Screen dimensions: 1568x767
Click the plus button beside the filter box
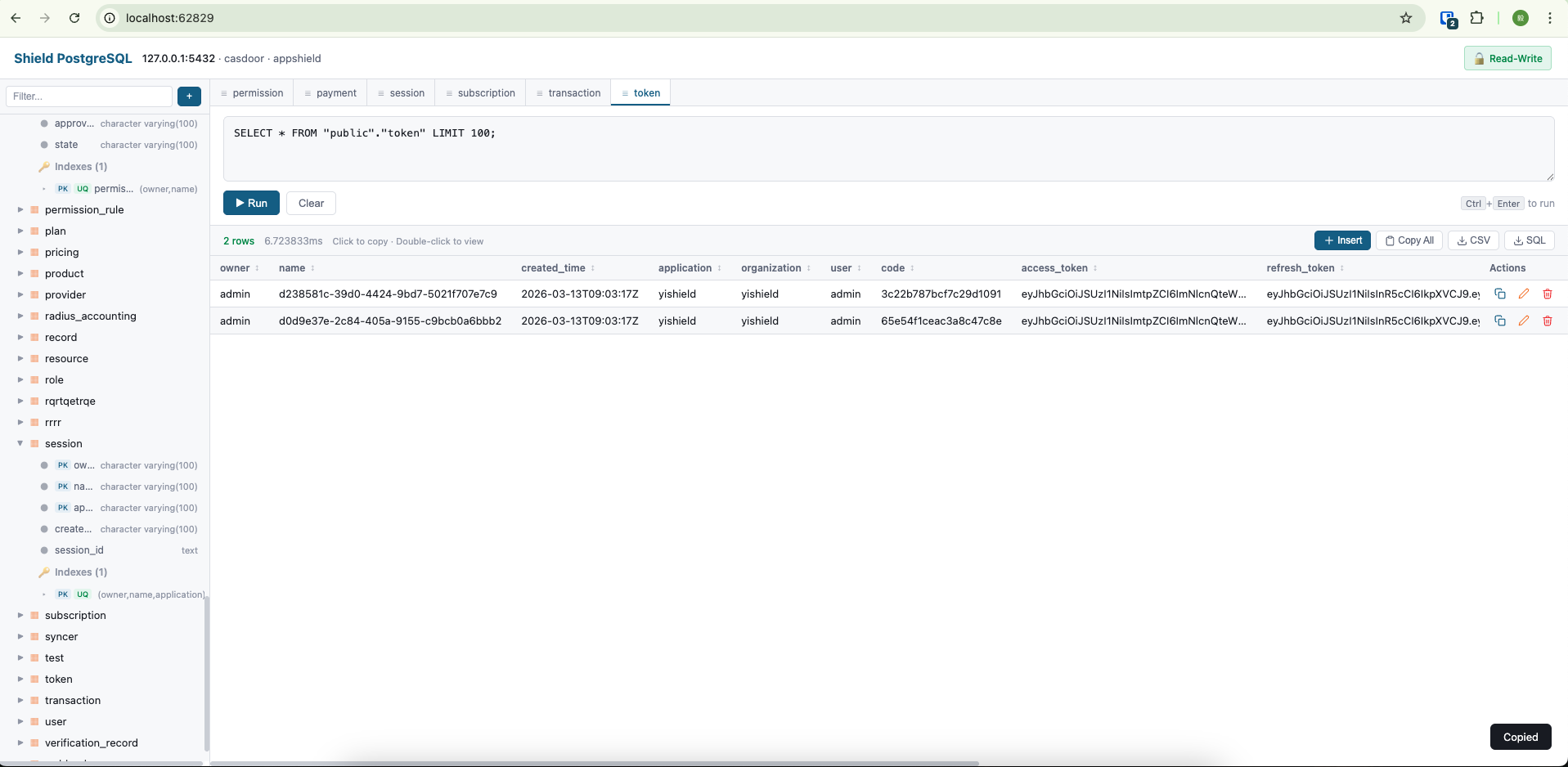tap(189, 96)
